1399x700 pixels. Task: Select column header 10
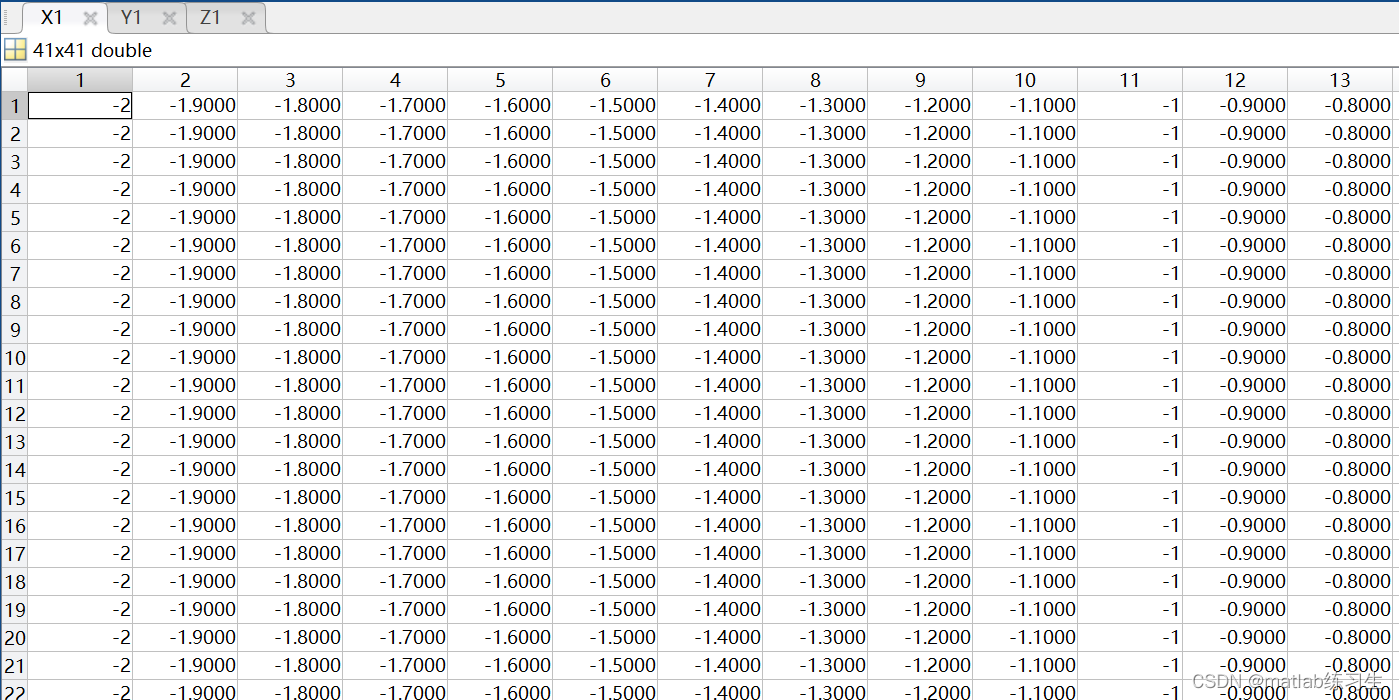(1025, 80)
